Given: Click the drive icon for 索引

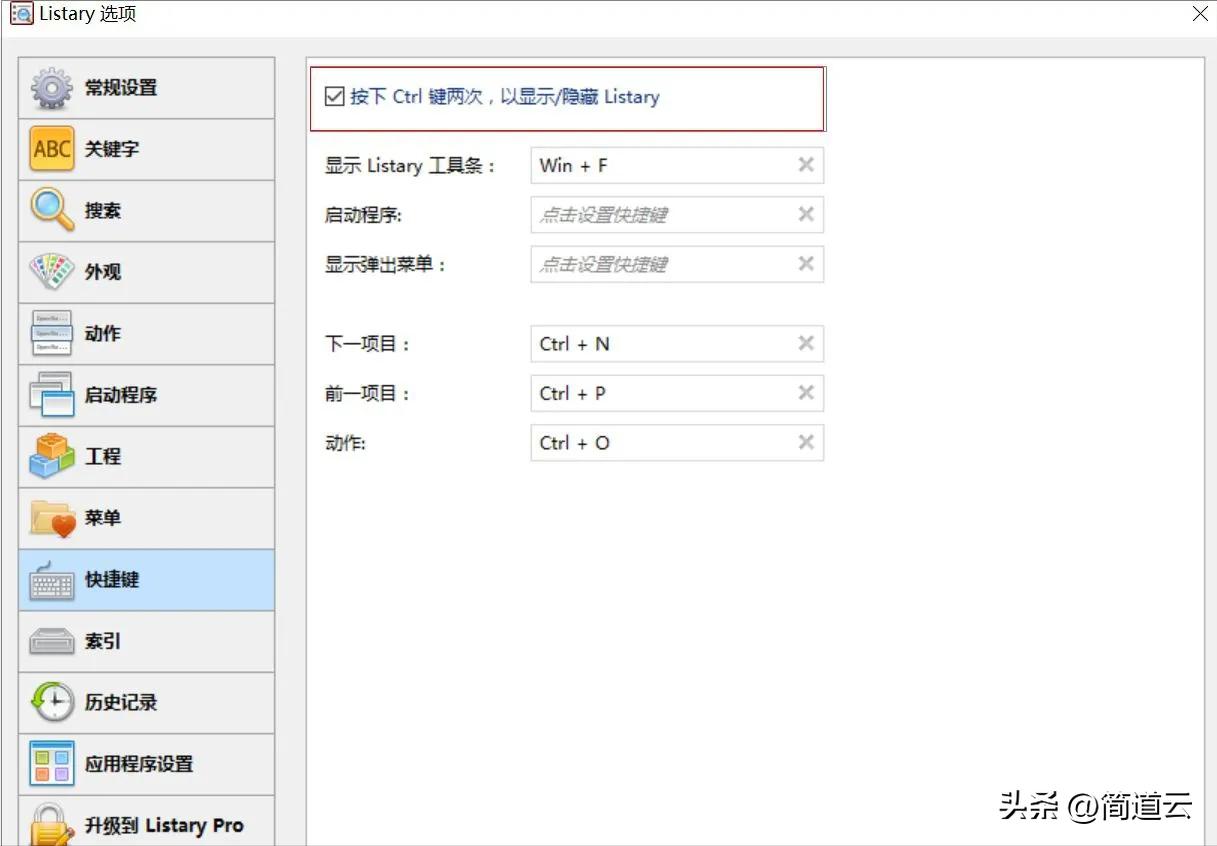Looking at the screenshot, I should [51, 641].
